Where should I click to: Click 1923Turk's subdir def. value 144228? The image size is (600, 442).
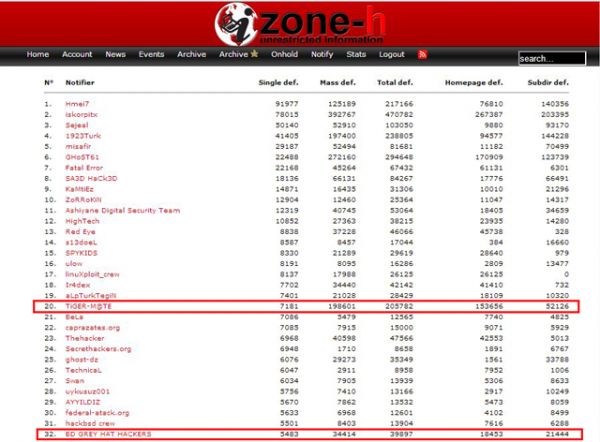(555, 136)
